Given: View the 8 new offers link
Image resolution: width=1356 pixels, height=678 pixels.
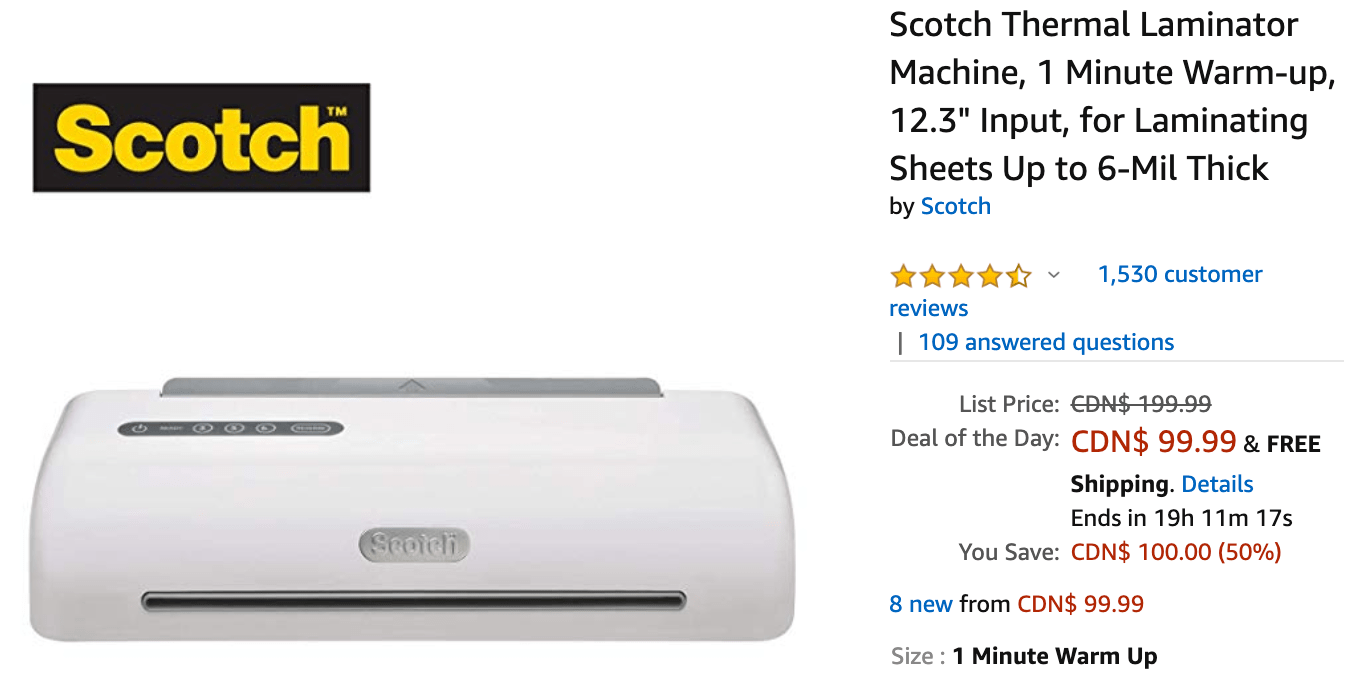Looking at the screenshot, I should click(x=921, y=604).
